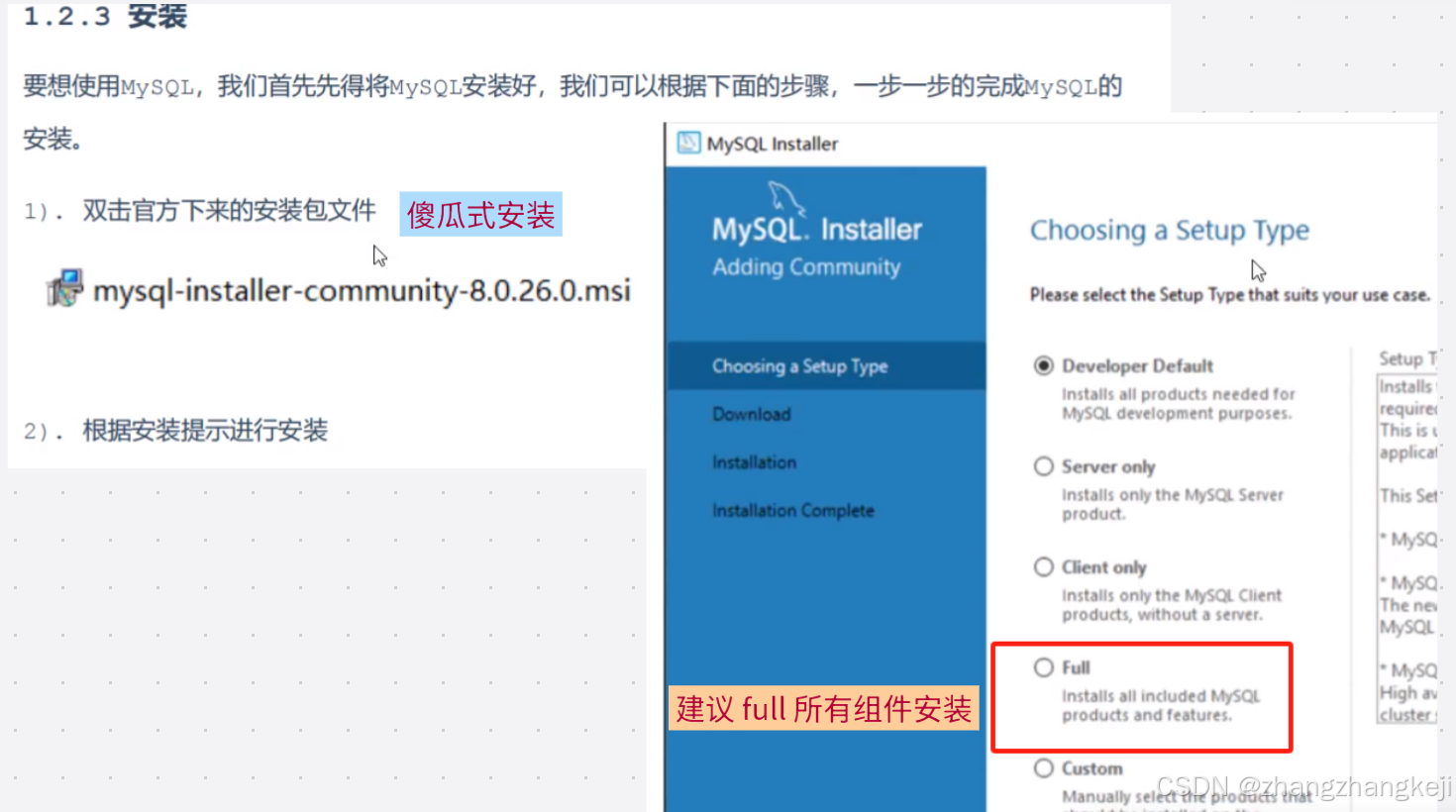Click the 'Adding Community' subtitle text
The height and width of the screenshot is (812, 1456).
pos(806,267)
